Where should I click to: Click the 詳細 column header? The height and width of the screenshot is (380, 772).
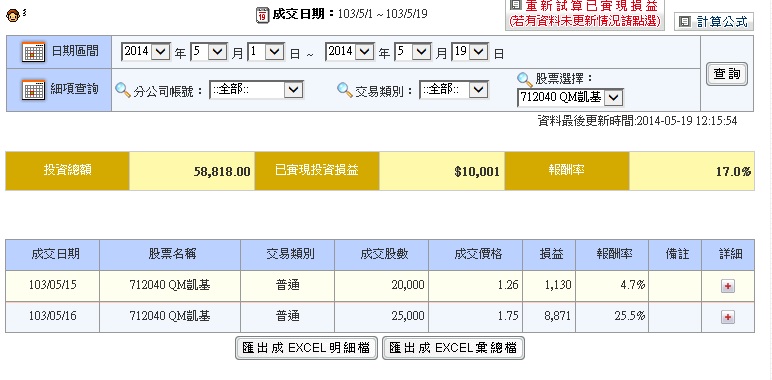pos(728,254)
